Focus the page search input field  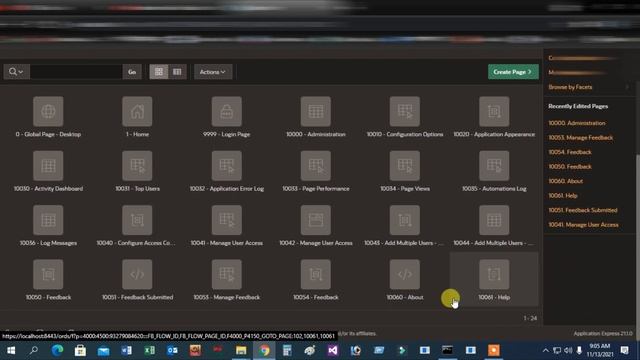tap(76, 72)
